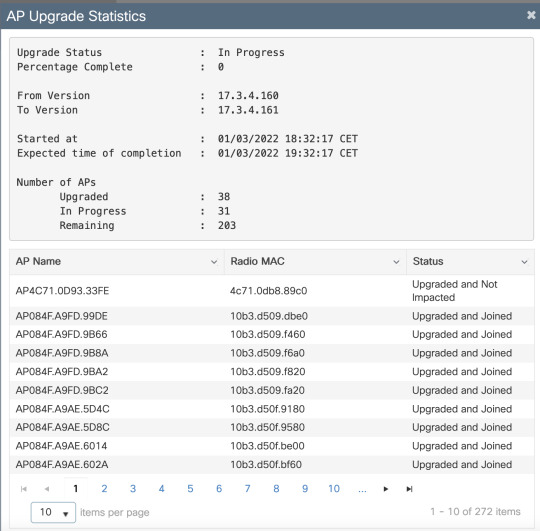The width and height of the screenshot is (540, 531).
Task: Click Radio MAC 10b3.d50f.be00
Action: pos(267,446)
